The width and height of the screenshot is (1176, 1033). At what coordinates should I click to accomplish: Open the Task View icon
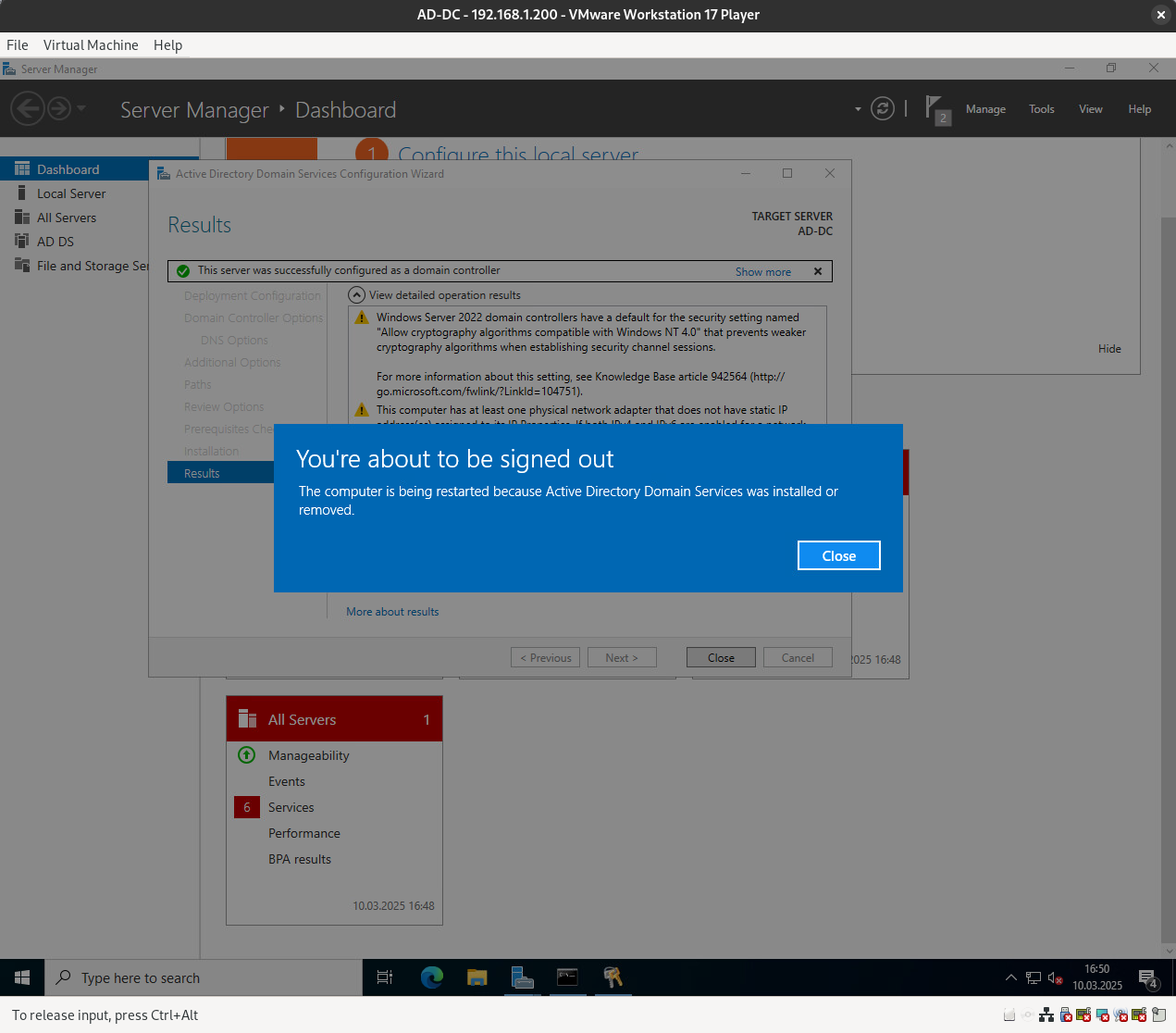click(x=385, y=977)
